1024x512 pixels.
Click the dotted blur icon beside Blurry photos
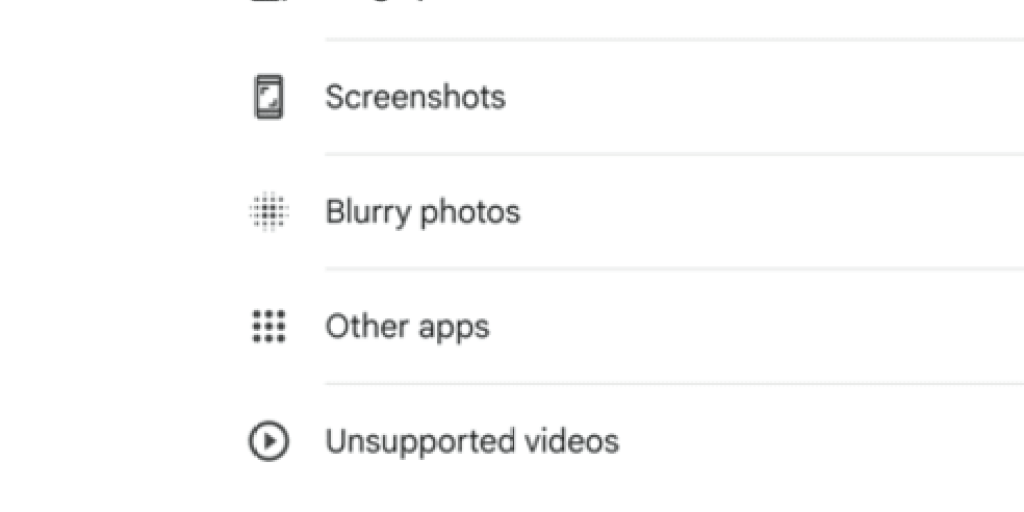point(268,212)
